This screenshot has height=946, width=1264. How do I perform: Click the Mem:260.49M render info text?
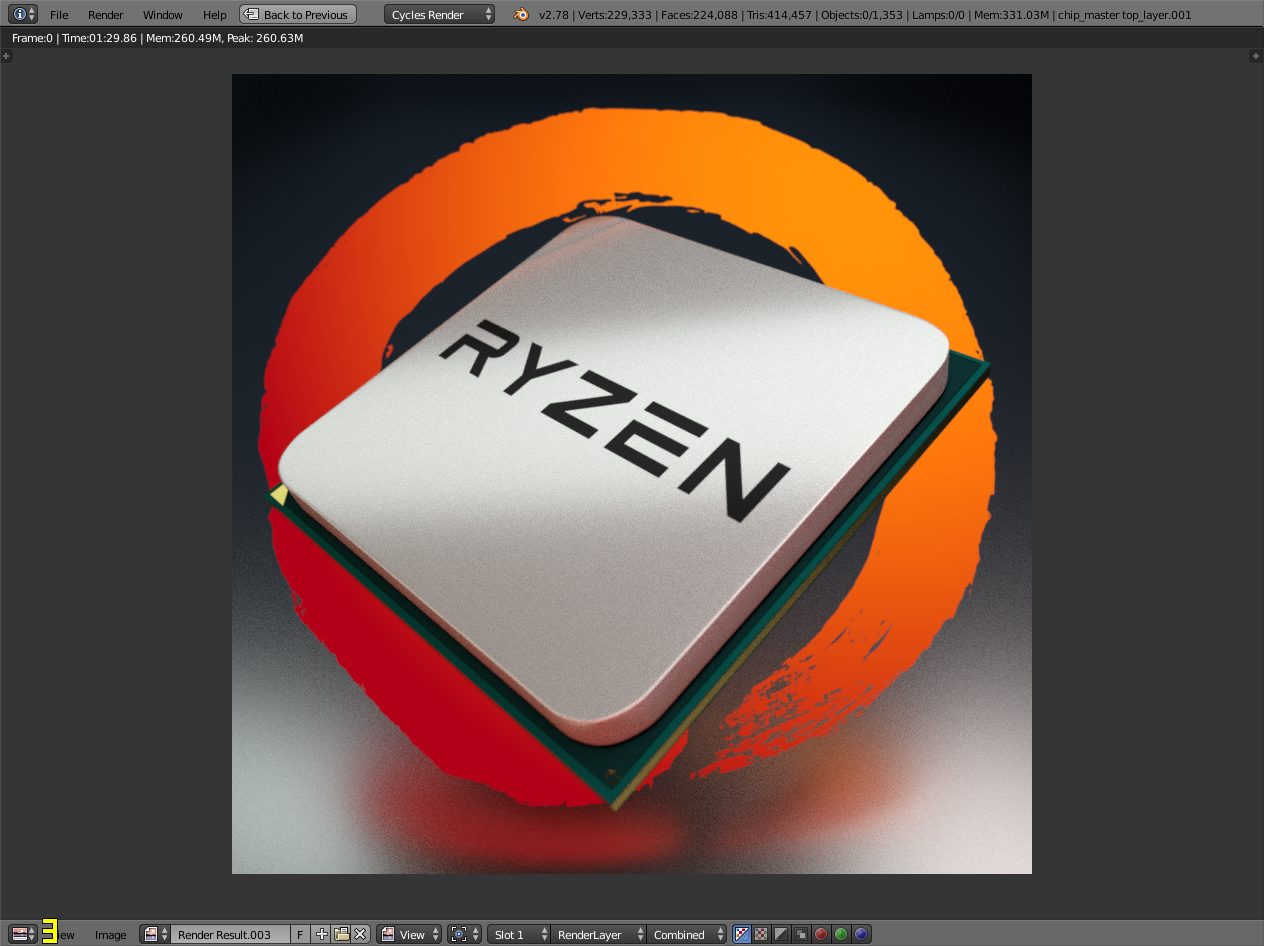183,38
